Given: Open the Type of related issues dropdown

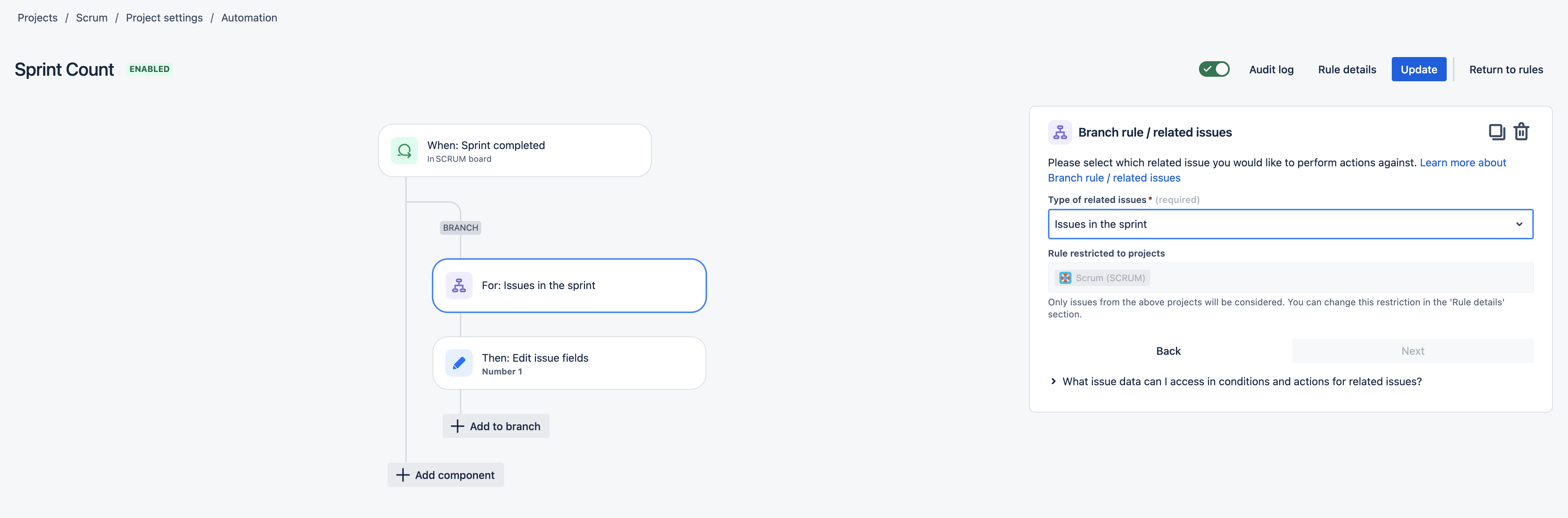Looking at the screenshot, I should tap(1290, 224).
